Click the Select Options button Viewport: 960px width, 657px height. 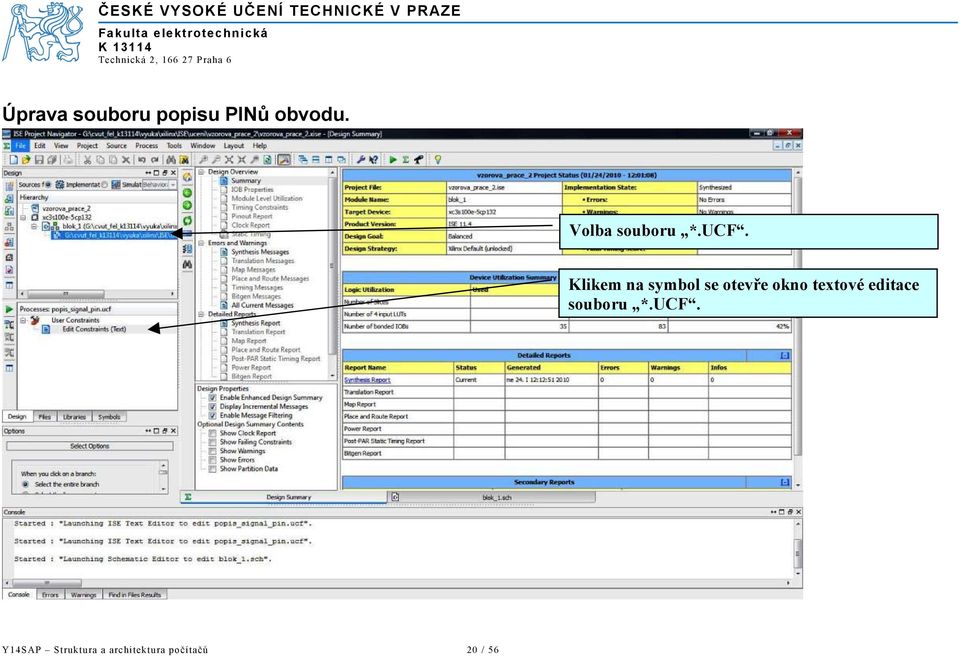(89, 446)
